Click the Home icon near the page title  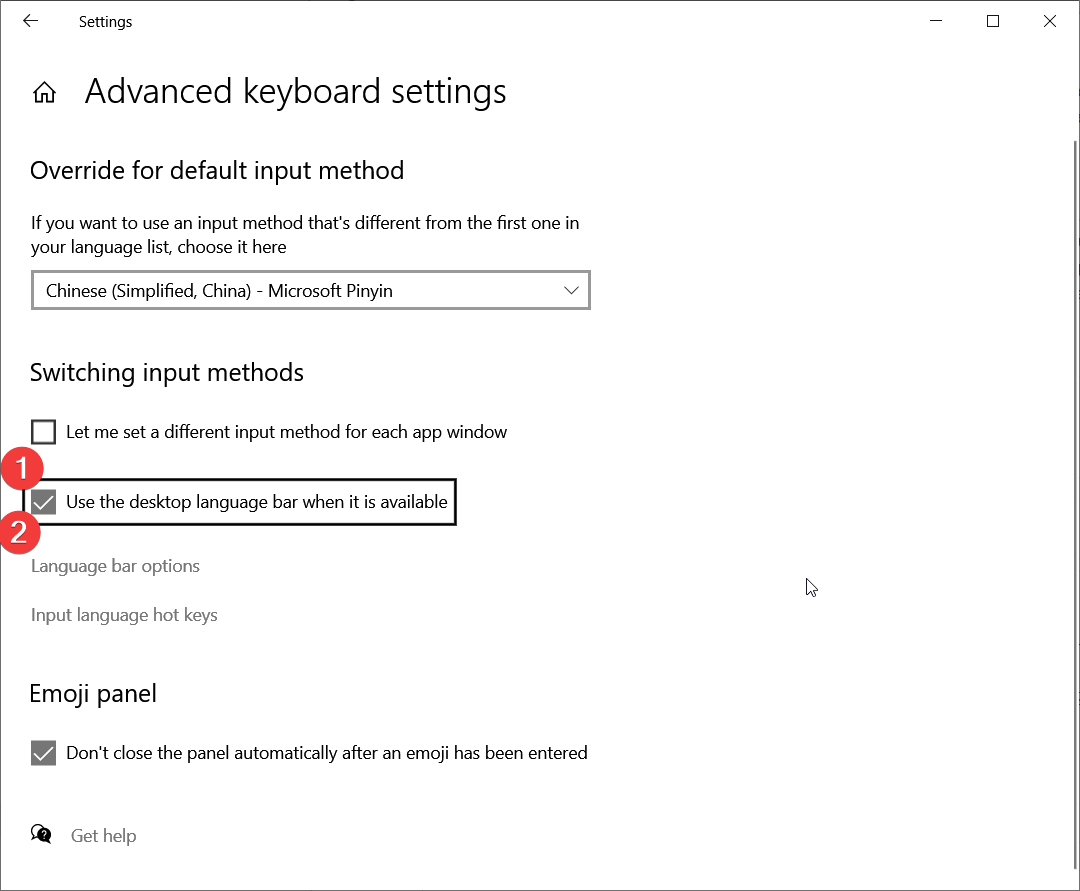(44, 91)
